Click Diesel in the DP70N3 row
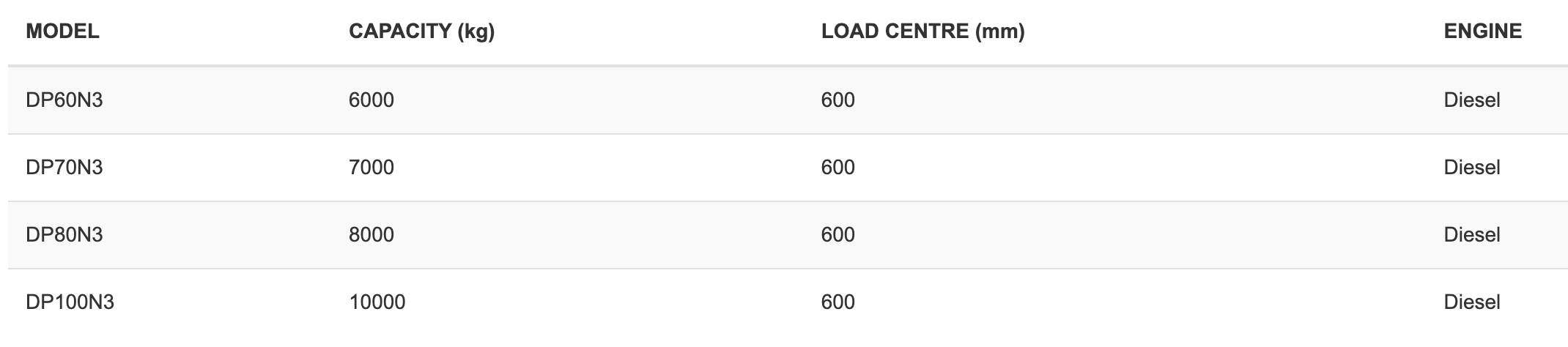The width and height of the screenshot is (1568, 347). [x=1472, y=168]
